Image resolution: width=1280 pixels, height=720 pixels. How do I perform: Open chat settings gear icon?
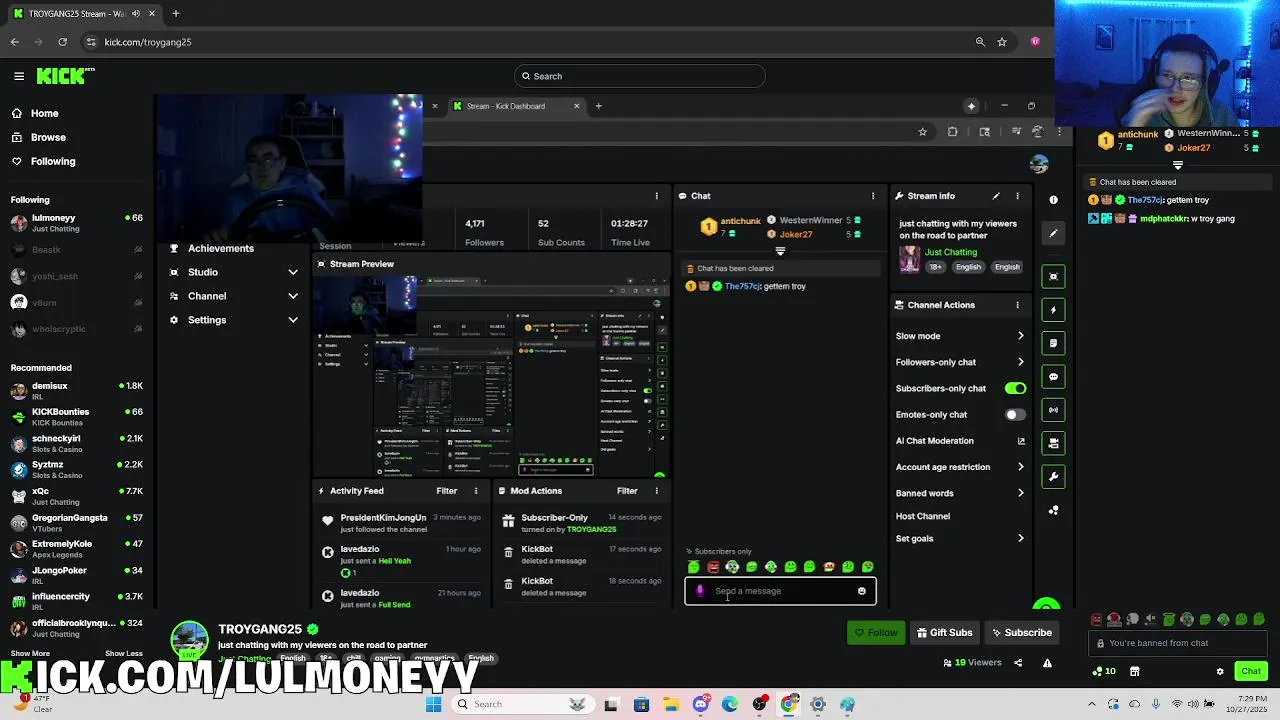[x=1220, y=671]
